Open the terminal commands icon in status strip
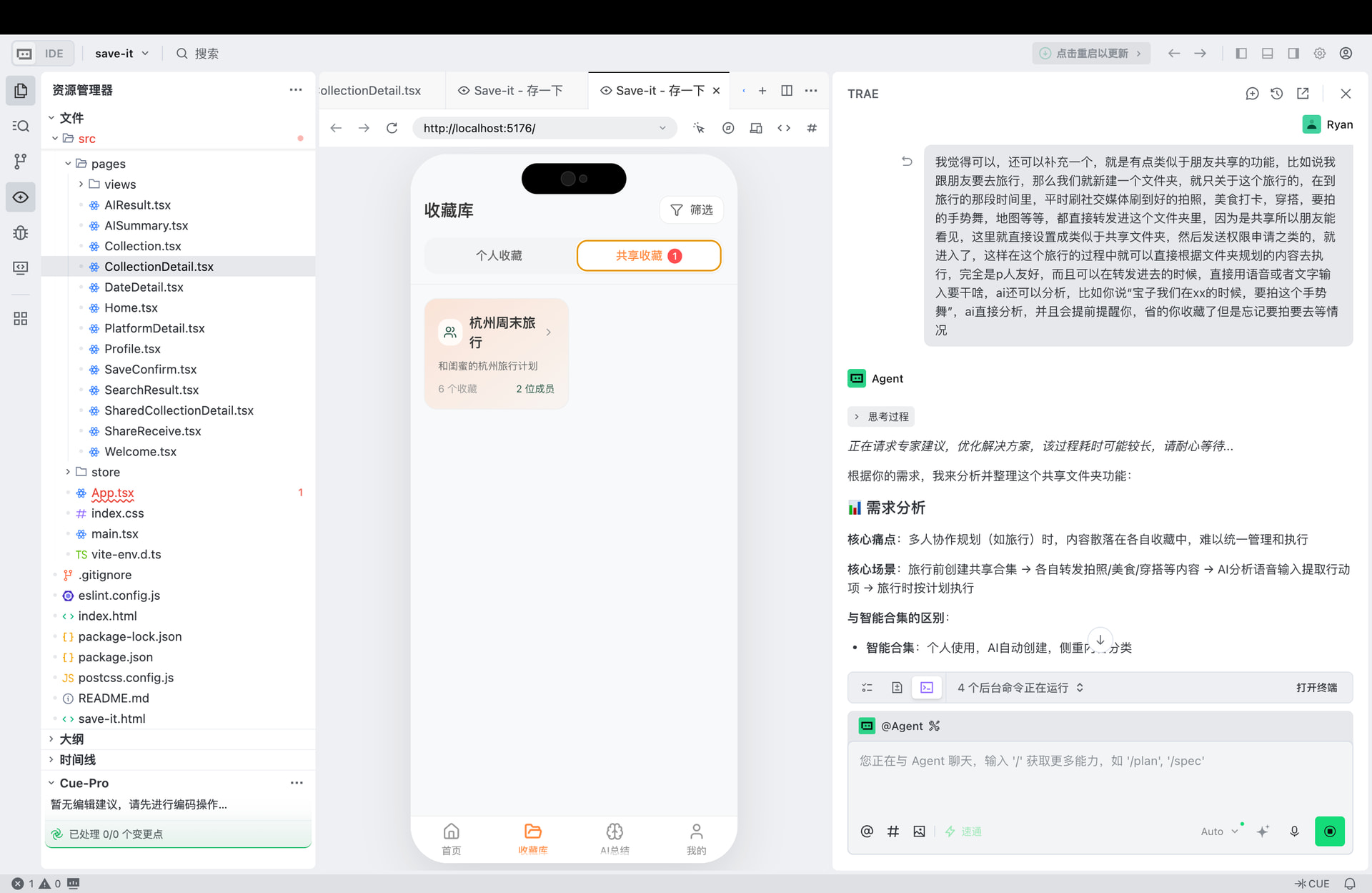The image size is (1372, 893). (x=927, y=688)
